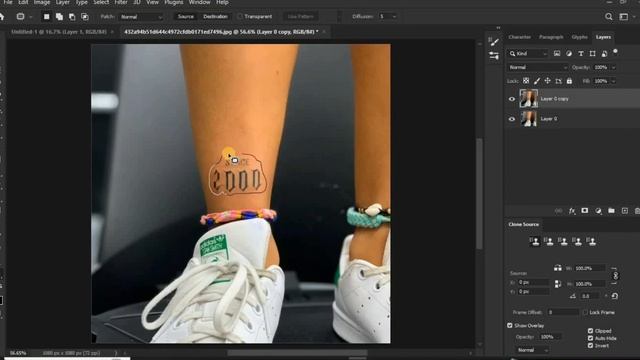The height and width of the screenshot is (360, 640).
Task: Click Reset transform icon in Clone Source
Action: point(615,296)
